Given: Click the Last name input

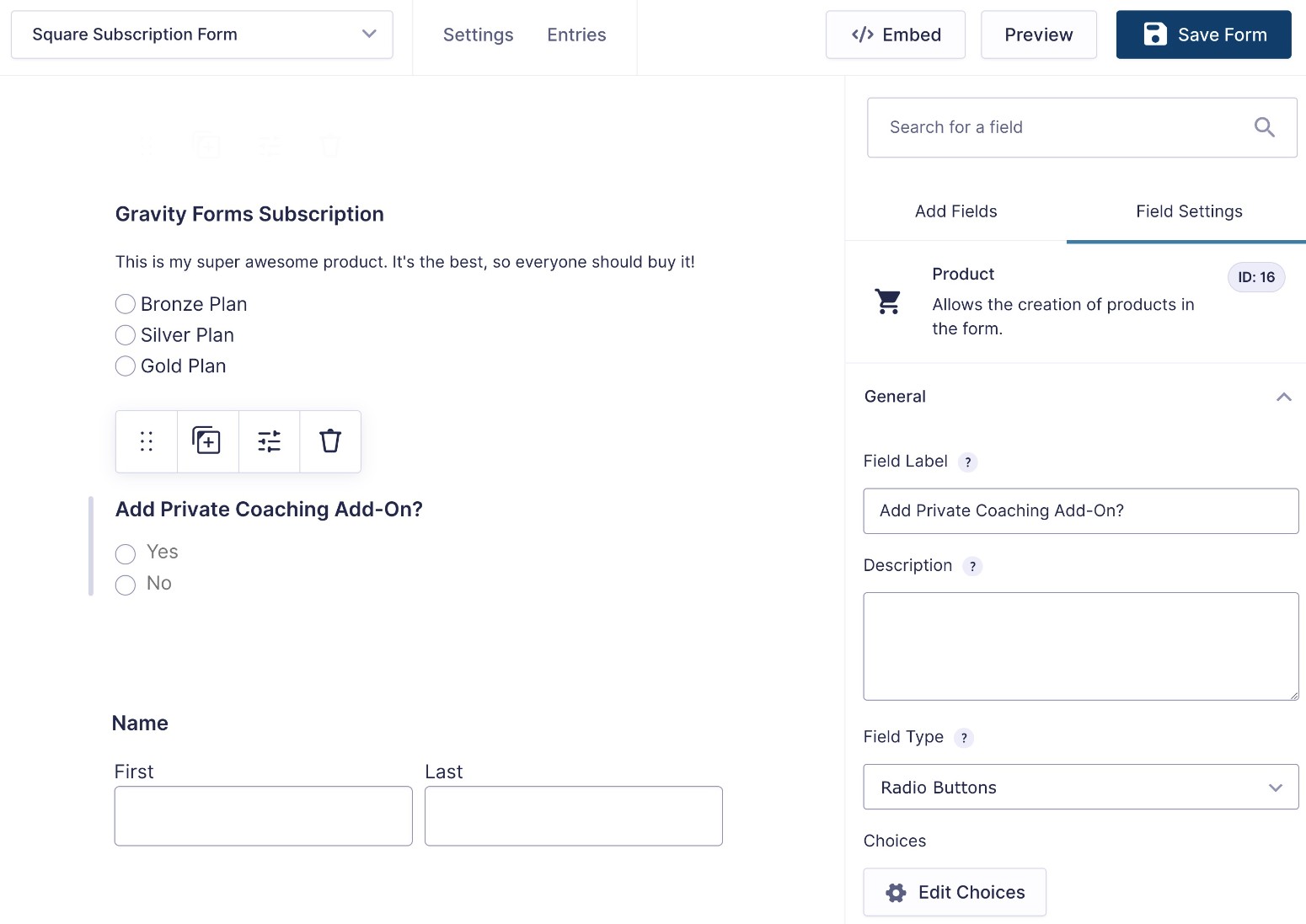Looking at the screenshot, I should tap(574, 816).
